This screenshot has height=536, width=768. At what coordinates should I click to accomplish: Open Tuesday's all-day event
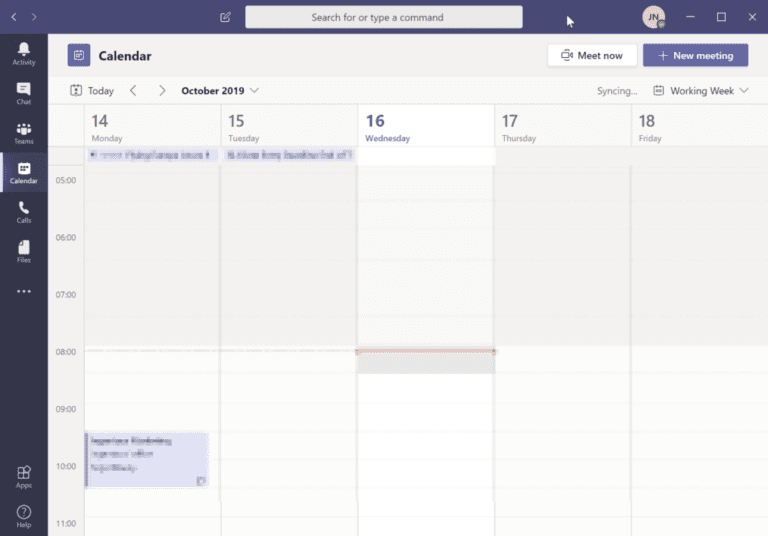[x=289, y=155]
